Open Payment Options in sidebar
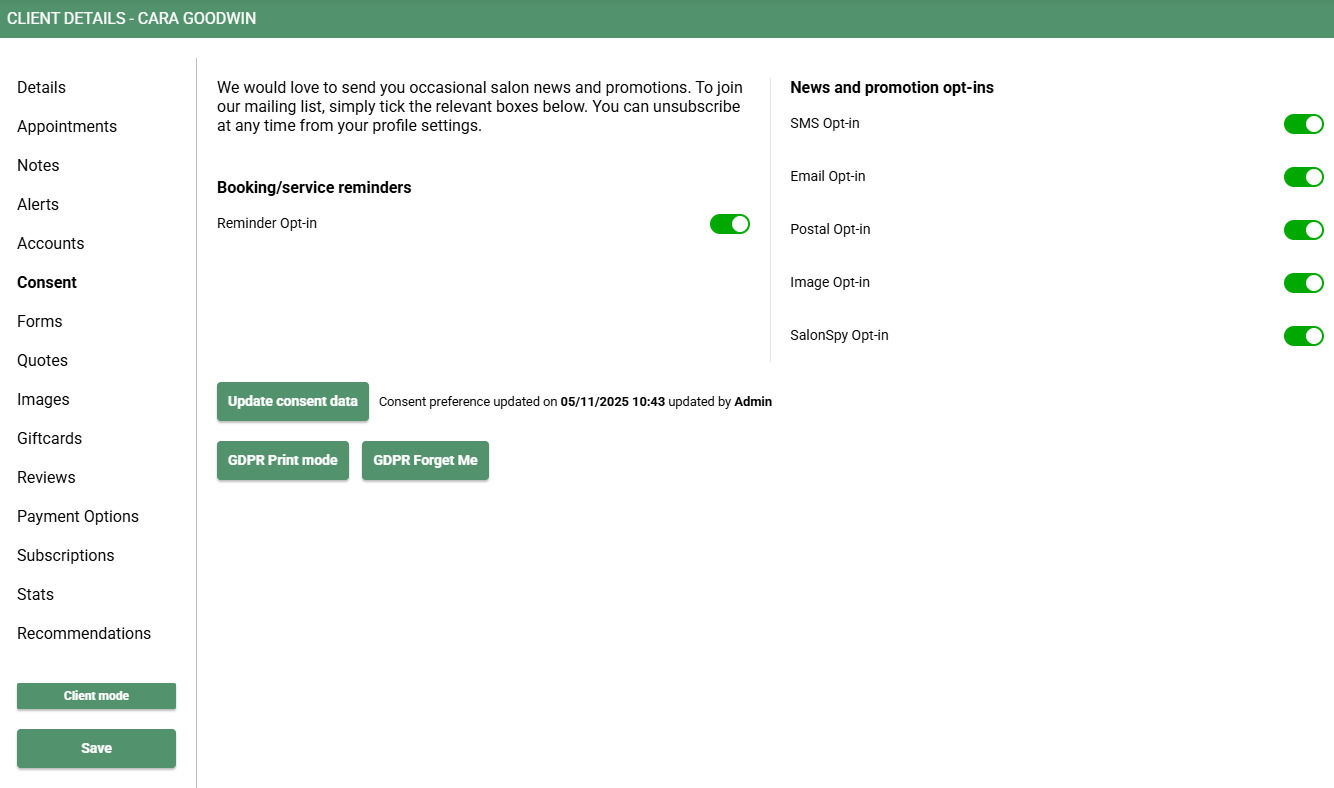This screenshot has height=788, width=1334. tap(78, 517)
